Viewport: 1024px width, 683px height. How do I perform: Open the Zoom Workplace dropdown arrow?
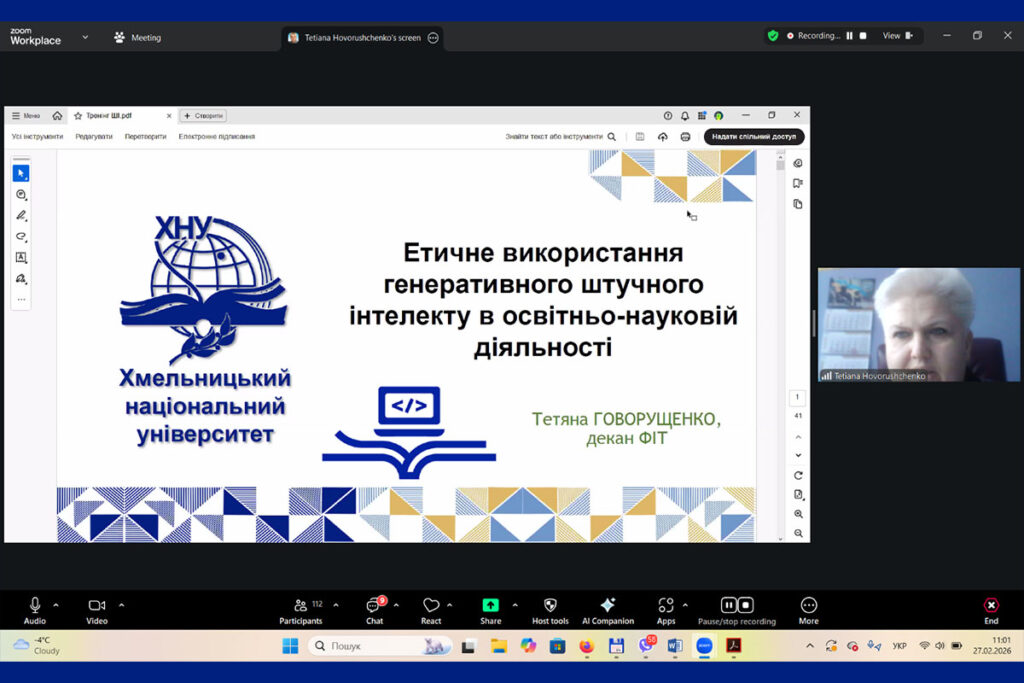[x=85, y=37]
